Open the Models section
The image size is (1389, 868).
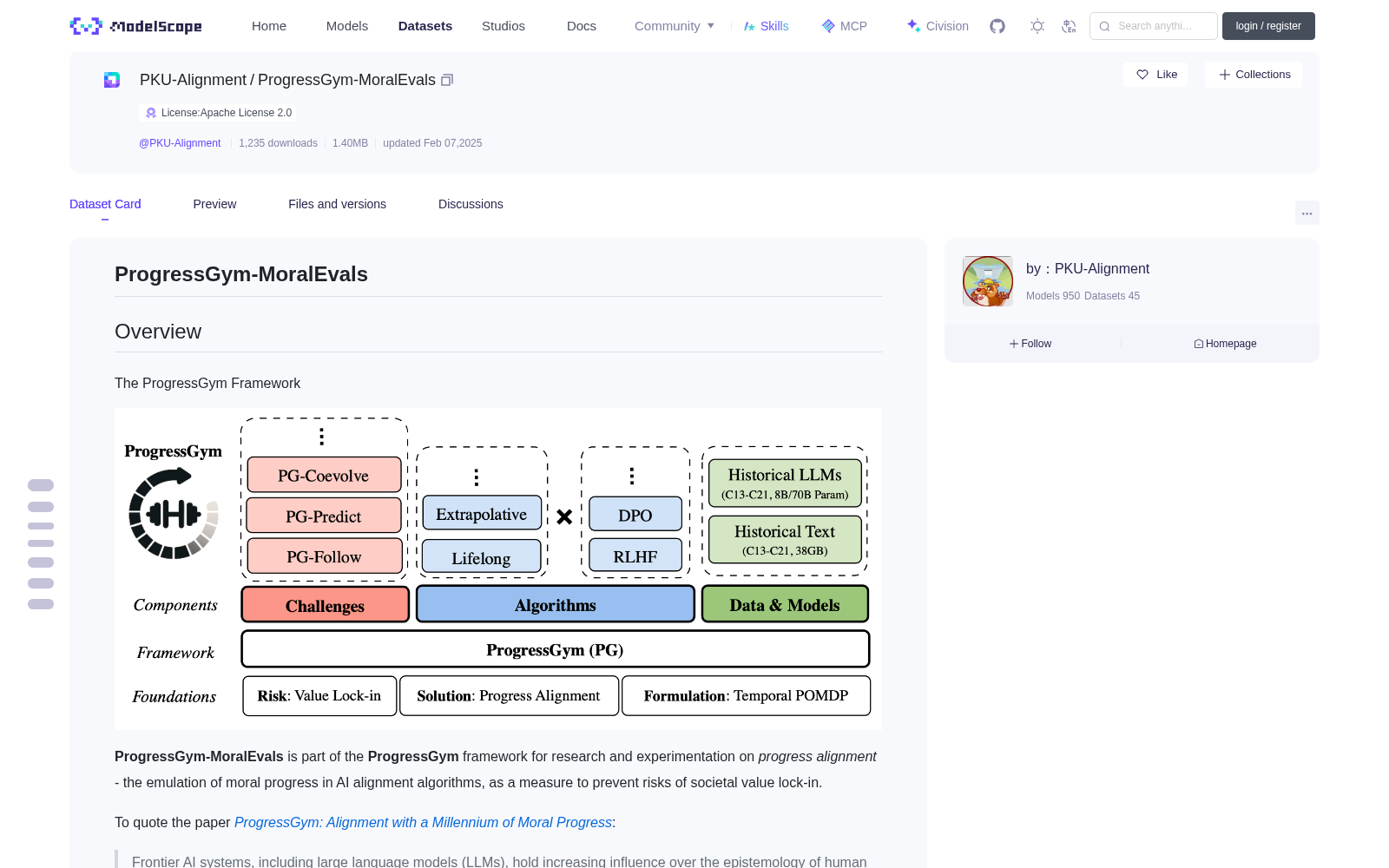pos(347,26)
